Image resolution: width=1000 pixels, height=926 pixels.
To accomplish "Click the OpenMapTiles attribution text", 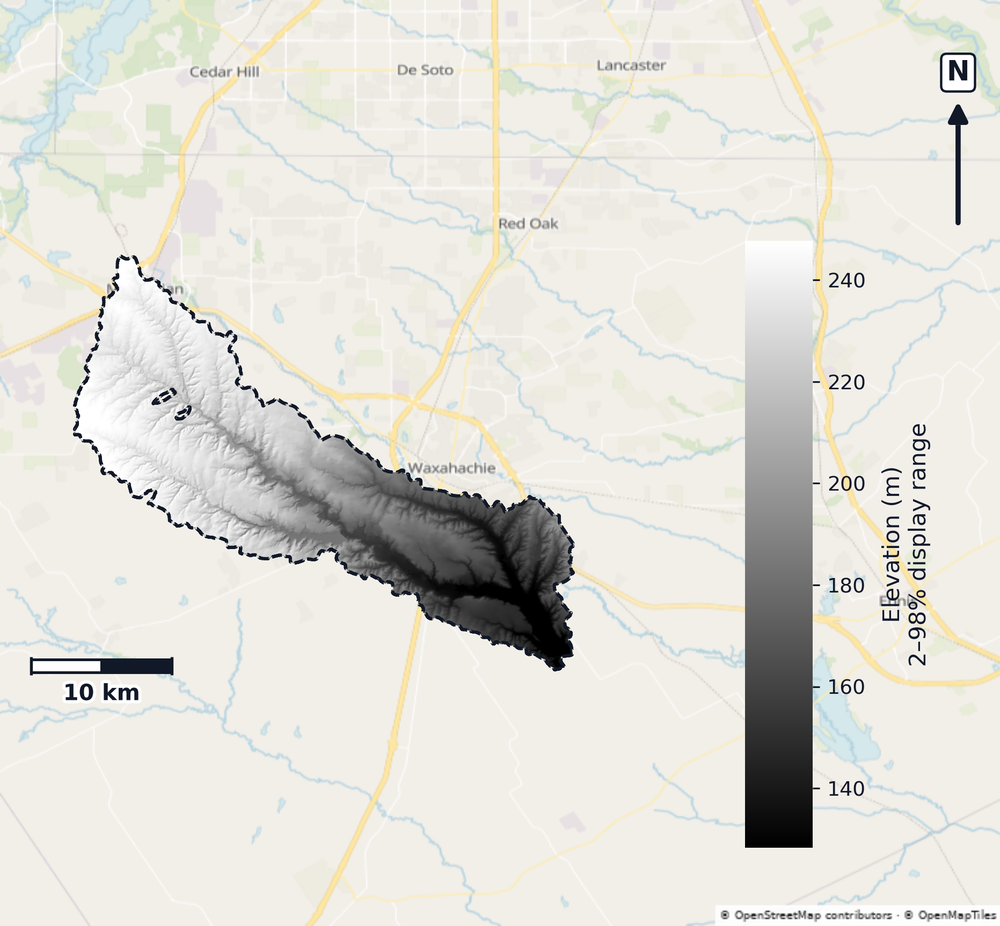I will coord(949,916).
